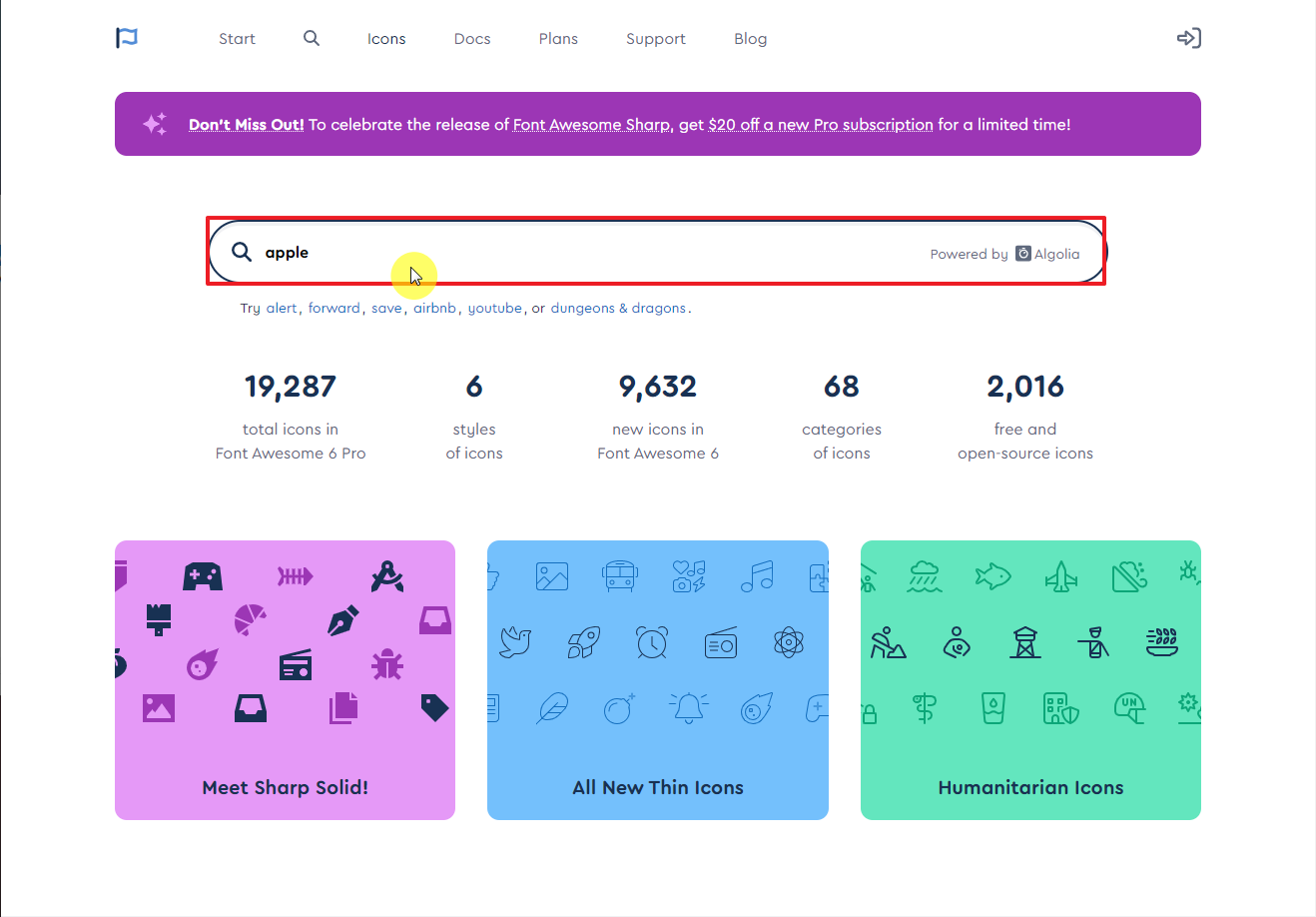Click the solid radio icon in Sharp Solid card
This screenshot has width=1316, height=917.
tap(296, 664)
